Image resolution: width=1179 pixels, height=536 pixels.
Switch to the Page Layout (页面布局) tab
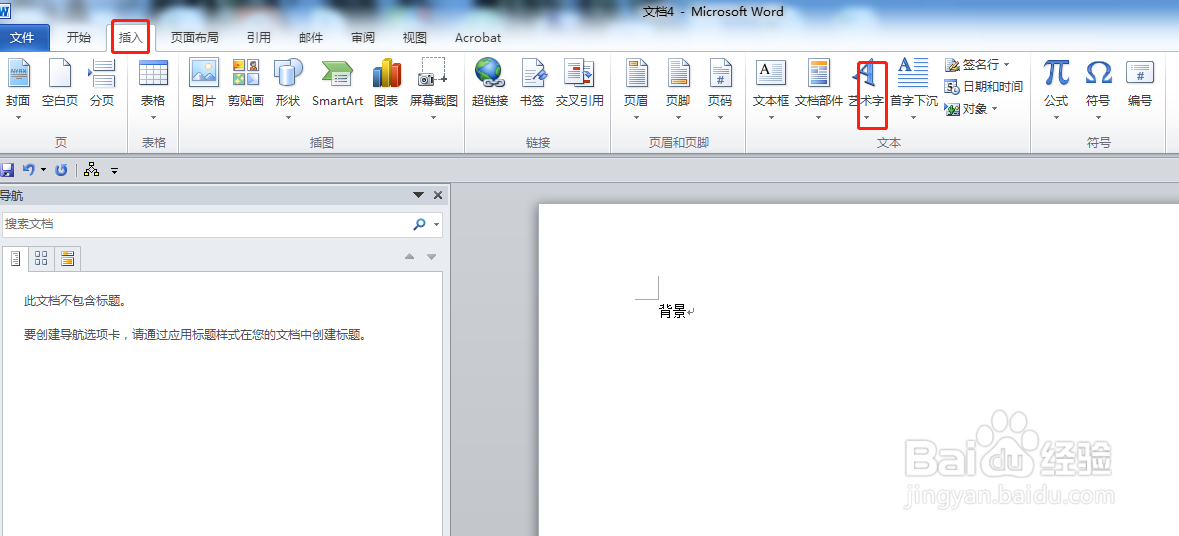point(195,38)
